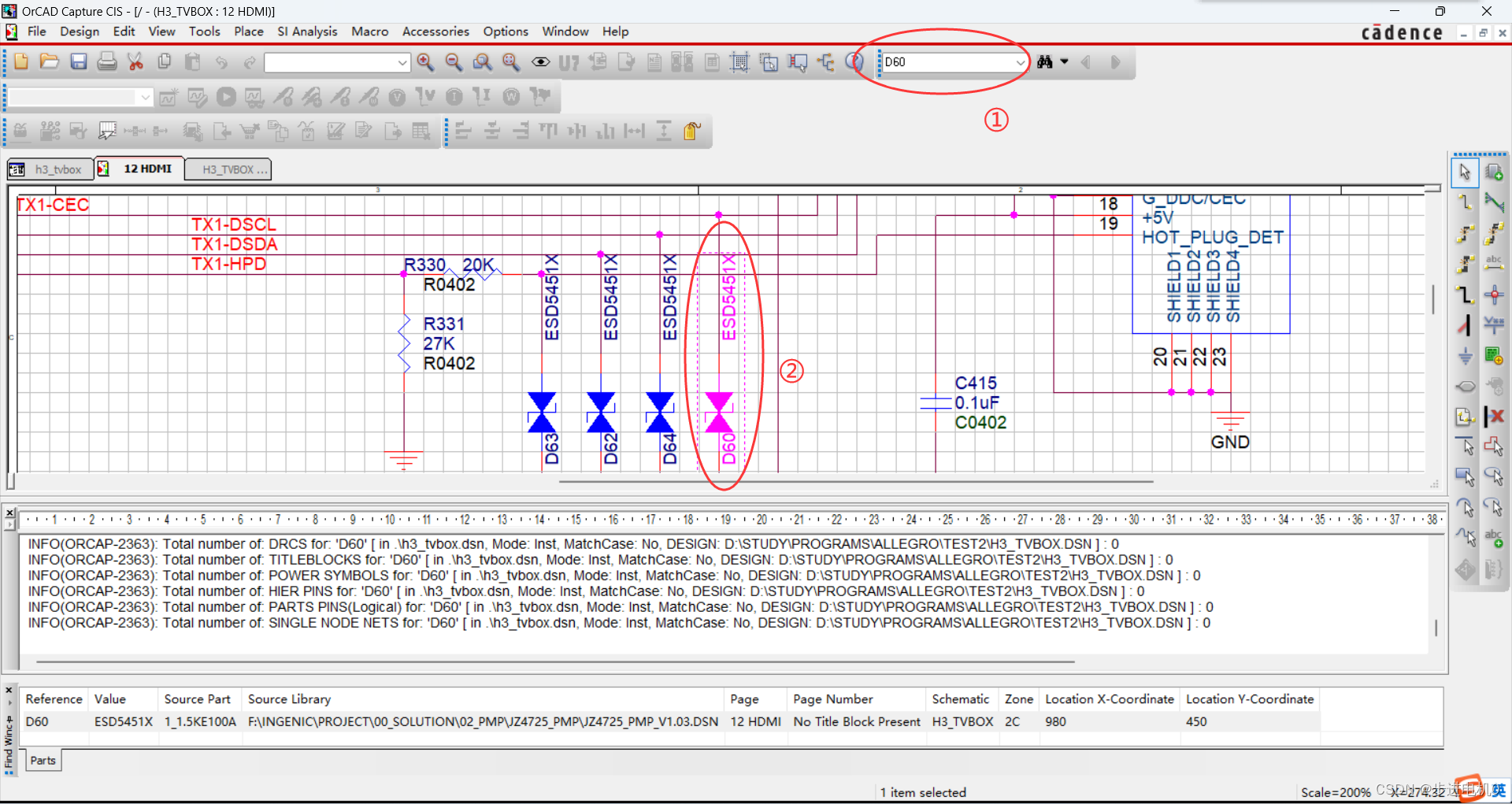Image resolution: width=1512 pixels, height=804 pixels.
Task: Click the Place Part tool
Action: (x=1494, y=172)
